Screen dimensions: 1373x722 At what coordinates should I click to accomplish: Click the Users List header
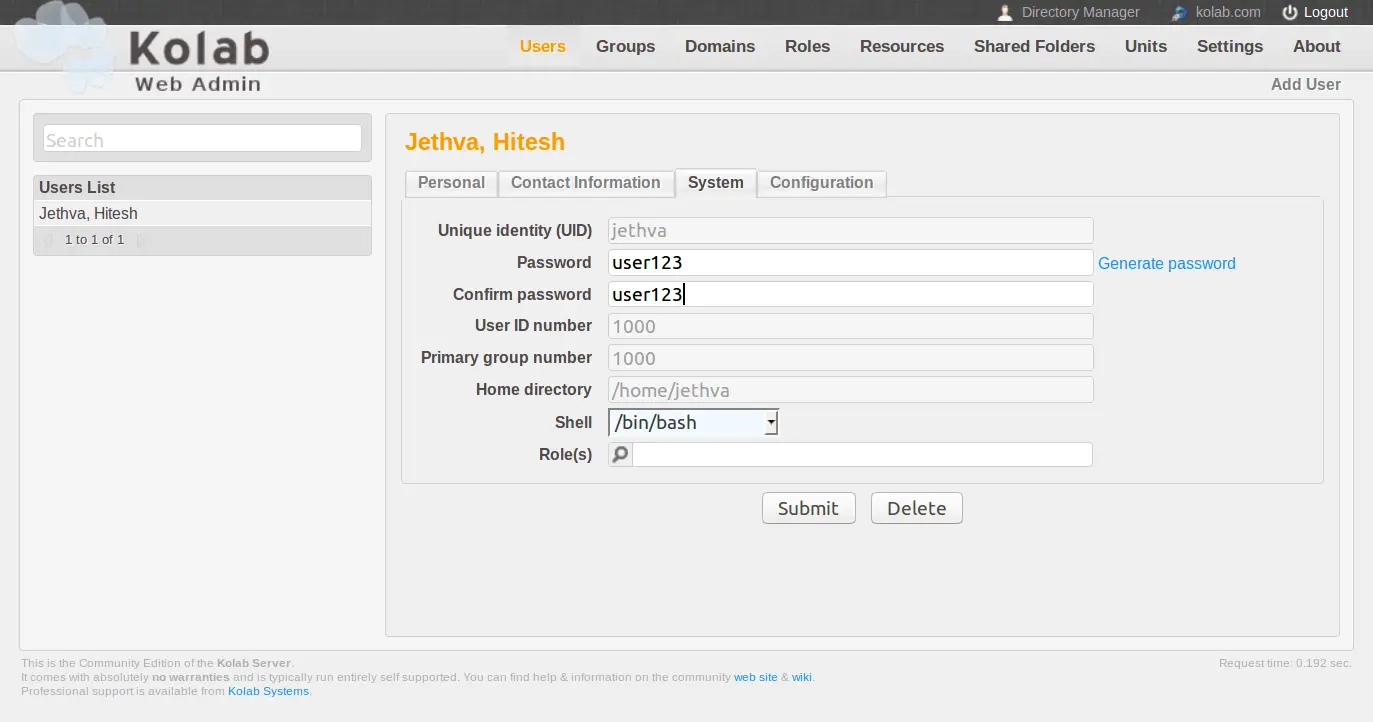202,188
